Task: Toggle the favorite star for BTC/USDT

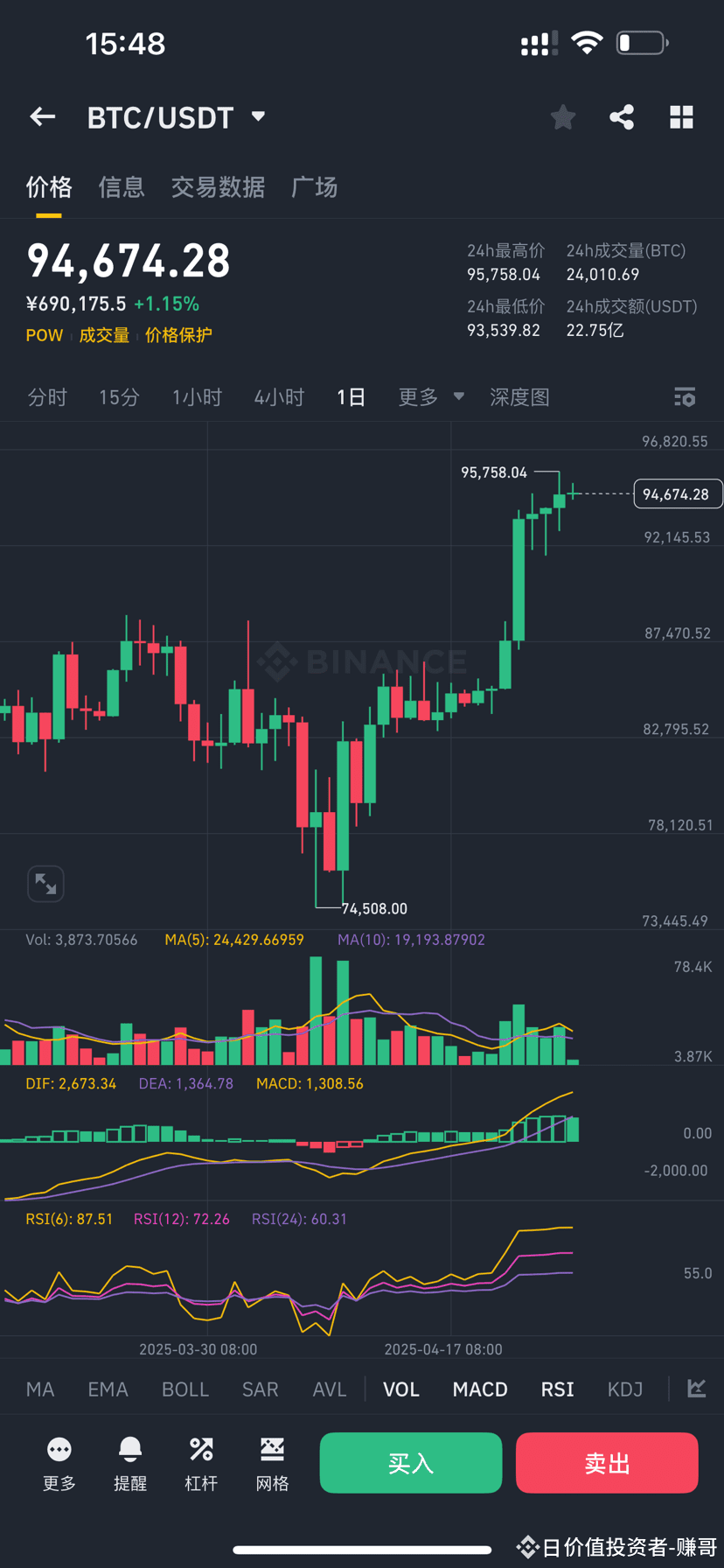Action: point(562,116)
